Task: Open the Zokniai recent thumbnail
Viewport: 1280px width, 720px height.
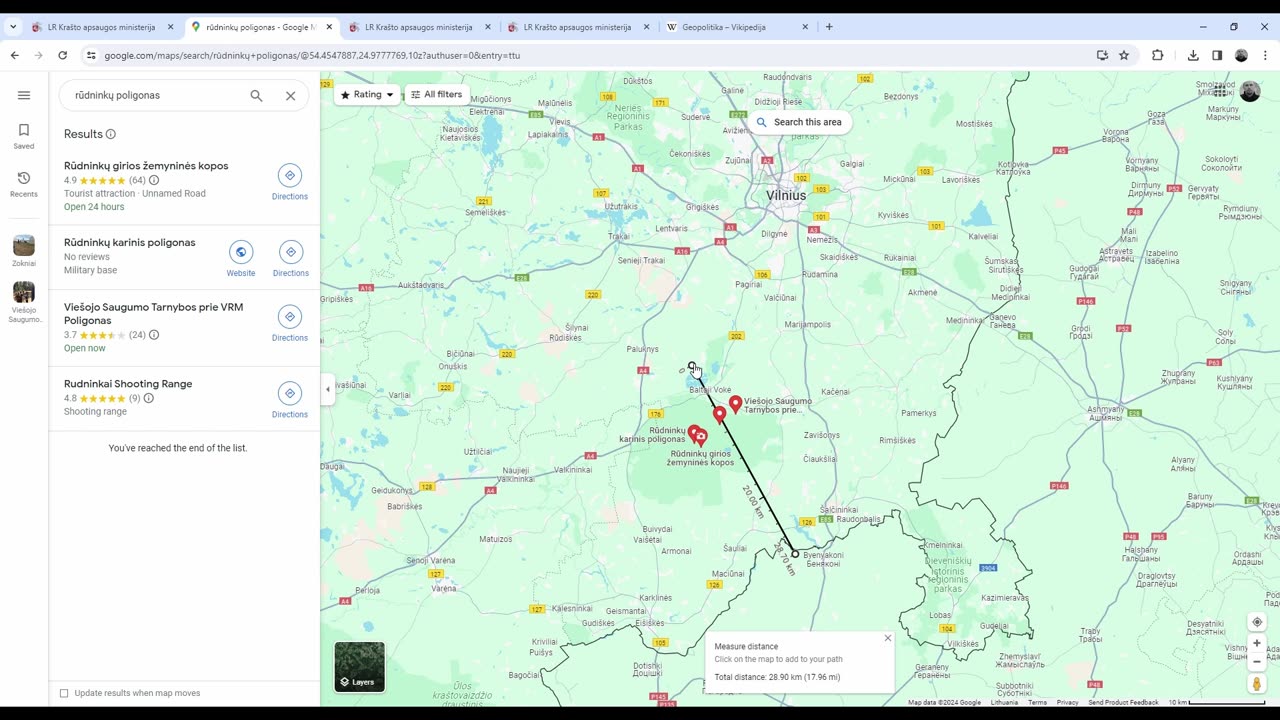Action: click(24, 250)
